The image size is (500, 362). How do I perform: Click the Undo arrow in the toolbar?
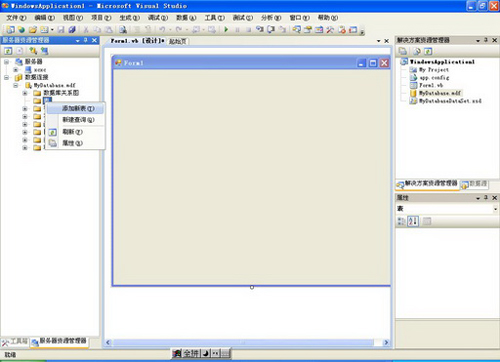162,30
